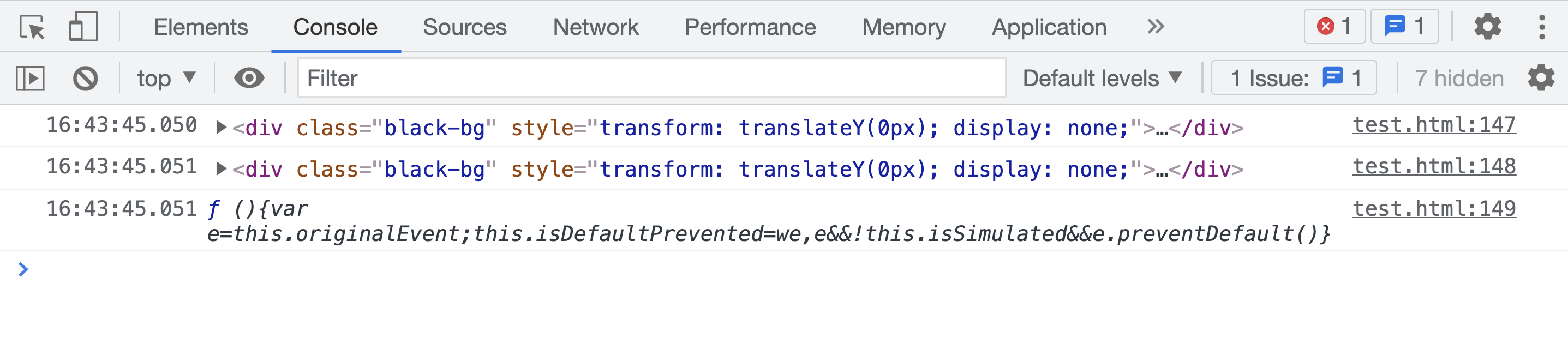
Task: Activate the inspect element picker icon
Action: (x=32, y=27)
